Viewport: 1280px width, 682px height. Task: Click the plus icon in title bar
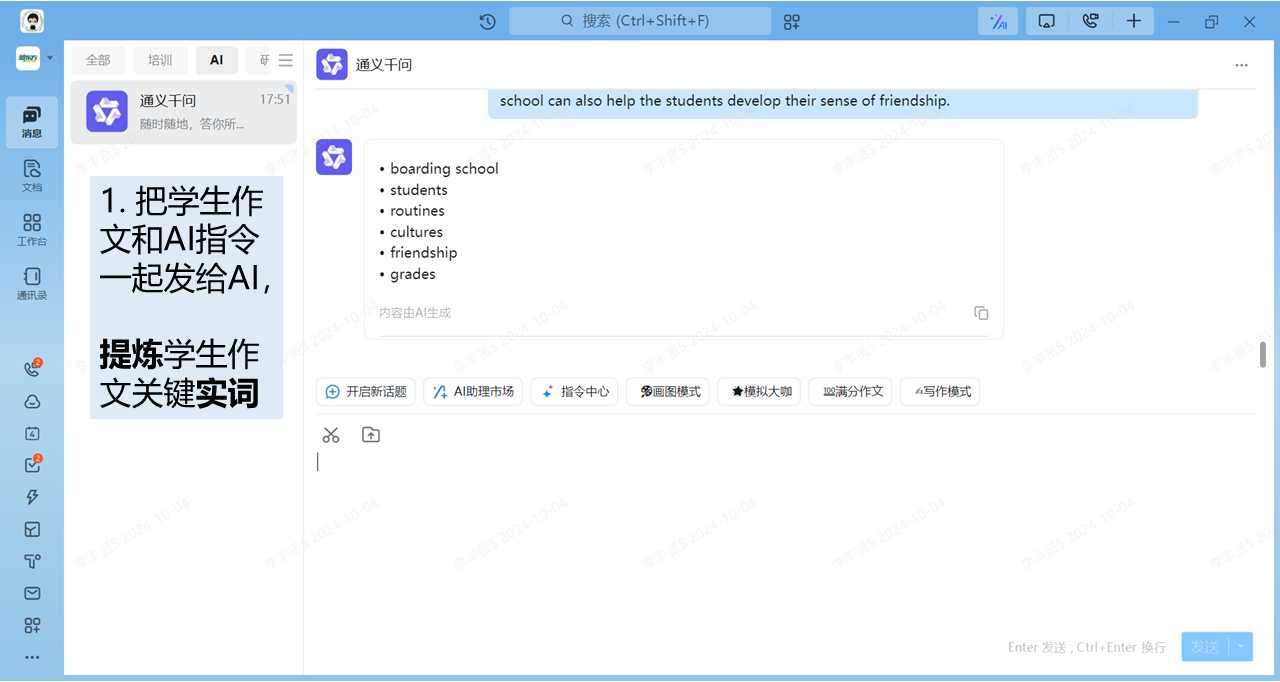coord(1133,21)
